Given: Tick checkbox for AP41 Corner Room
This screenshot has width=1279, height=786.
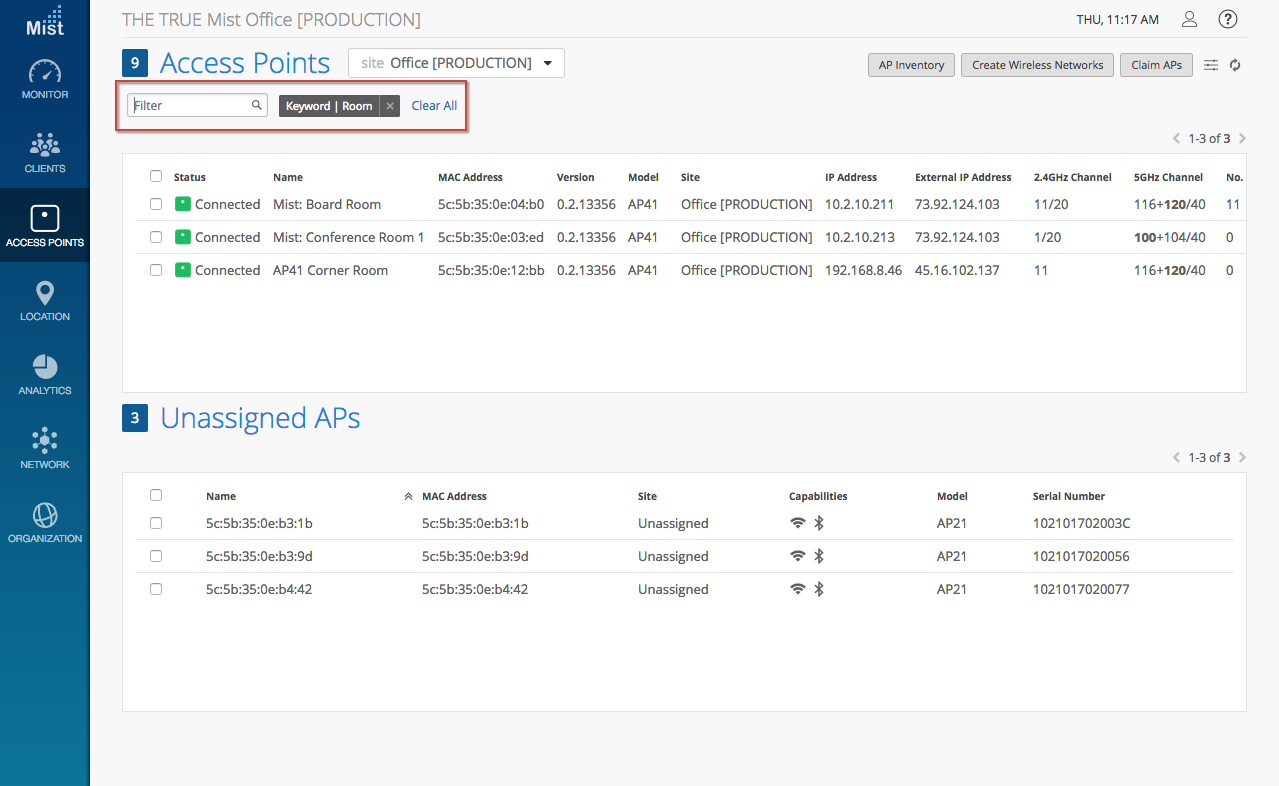Looking at the screenshot, I should pyautogui.click(x=156, y=270).
